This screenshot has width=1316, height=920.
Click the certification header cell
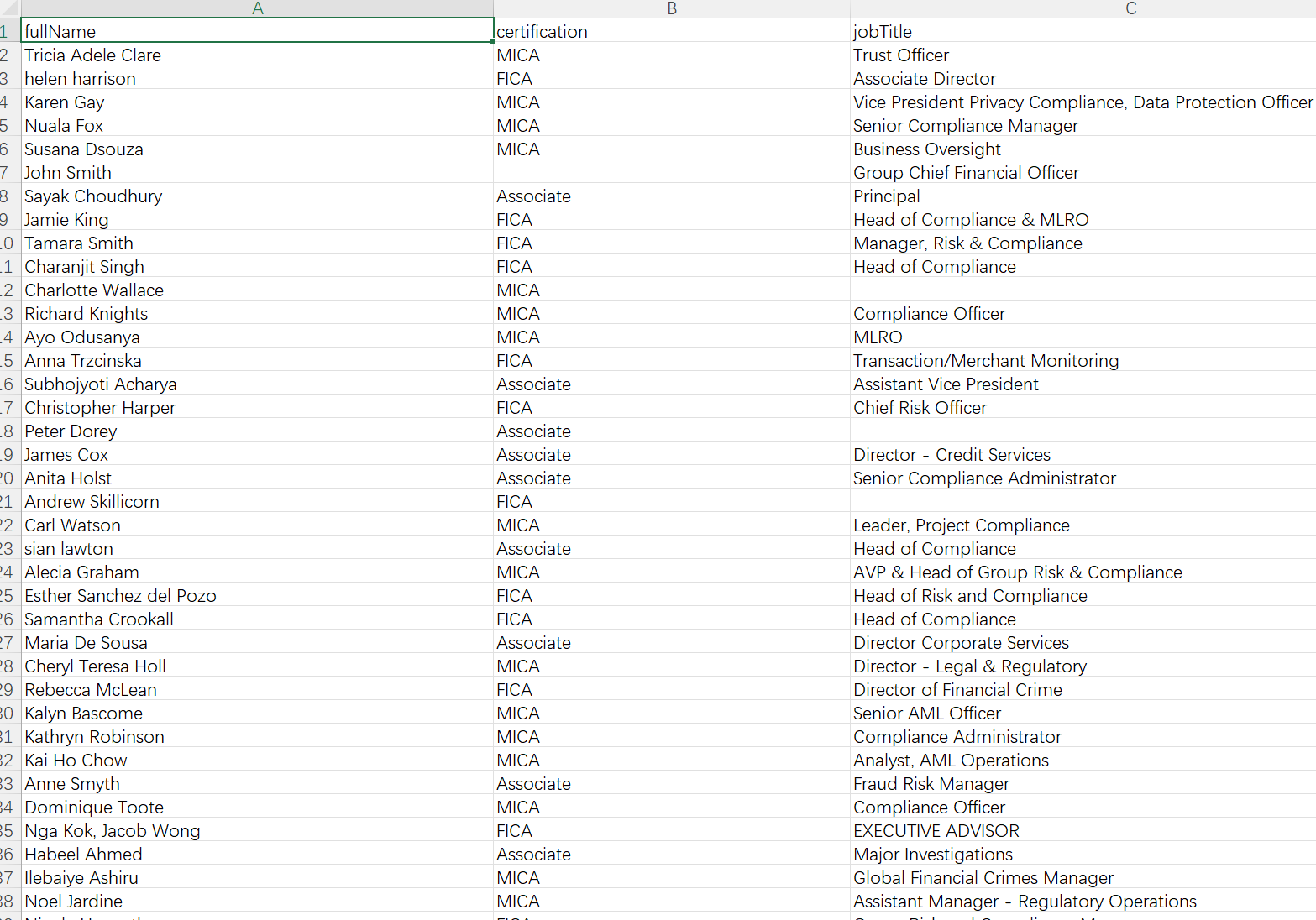pos(672,31)
